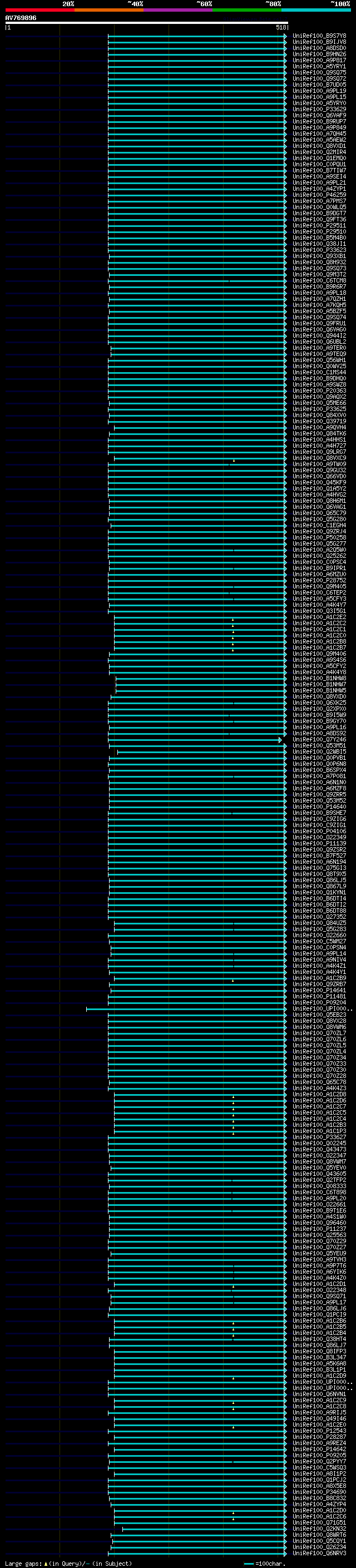Click the orange ~40% identity legend bar

109,10
